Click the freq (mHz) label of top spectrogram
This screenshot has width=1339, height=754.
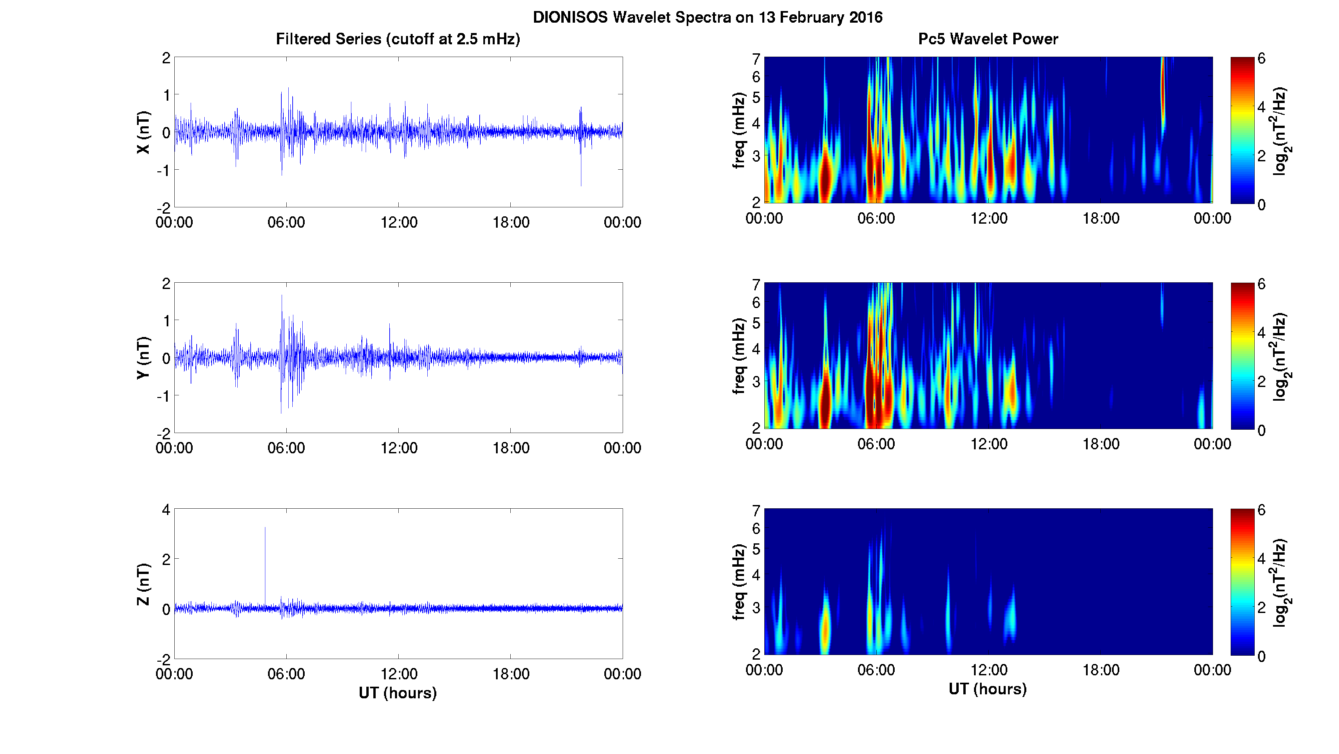(736, 131)
